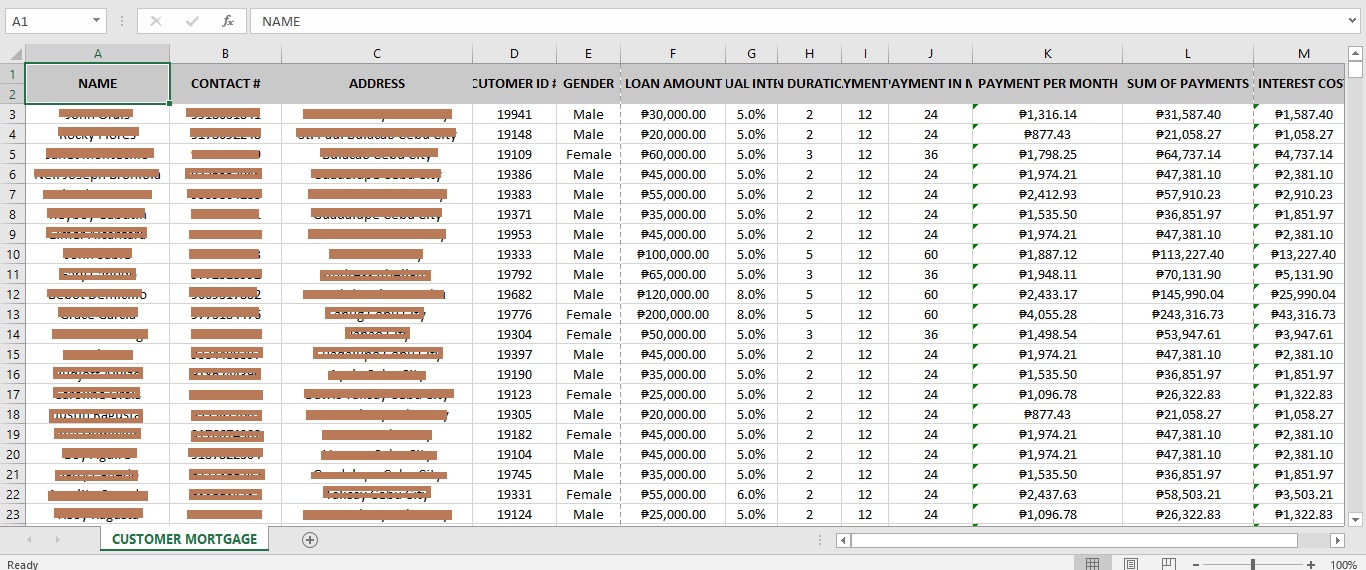Switch to Page Layout view icon

pos(1131,564)
